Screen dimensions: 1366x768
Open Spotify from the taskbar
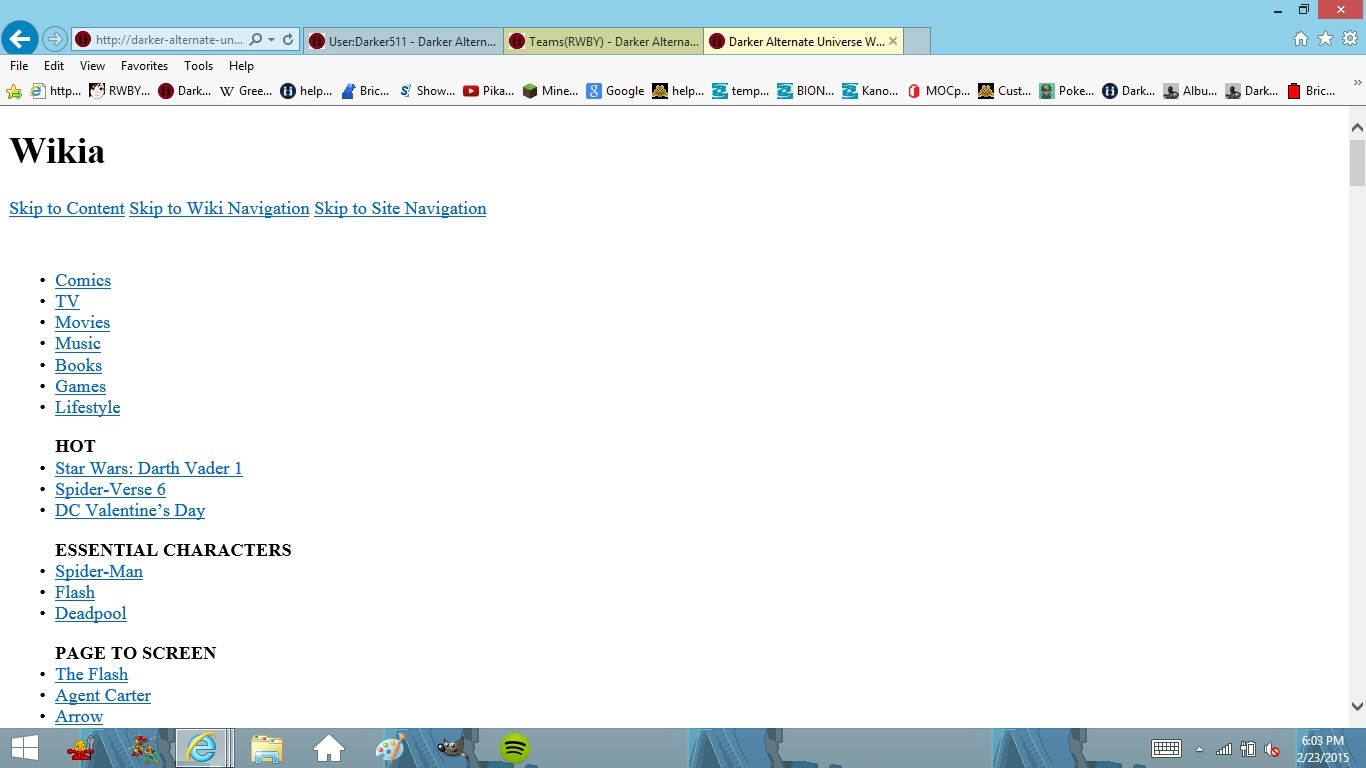[513, 748]
